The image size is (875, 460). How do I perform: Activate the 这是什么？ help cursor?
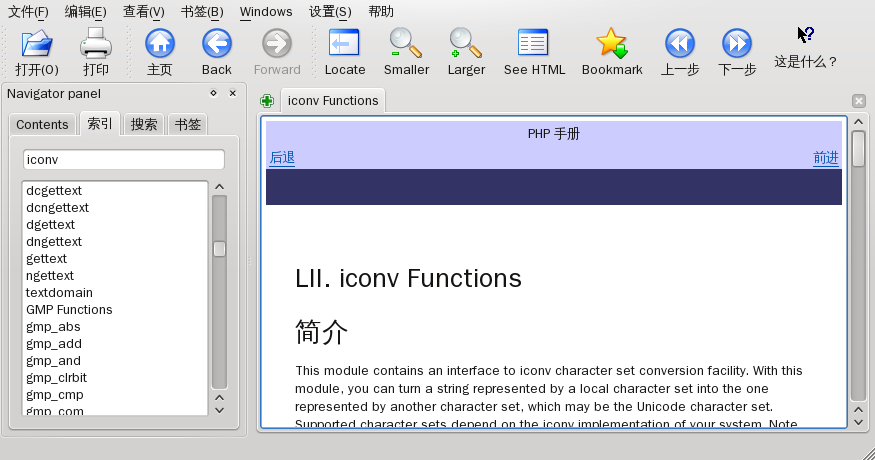[805, 35]
